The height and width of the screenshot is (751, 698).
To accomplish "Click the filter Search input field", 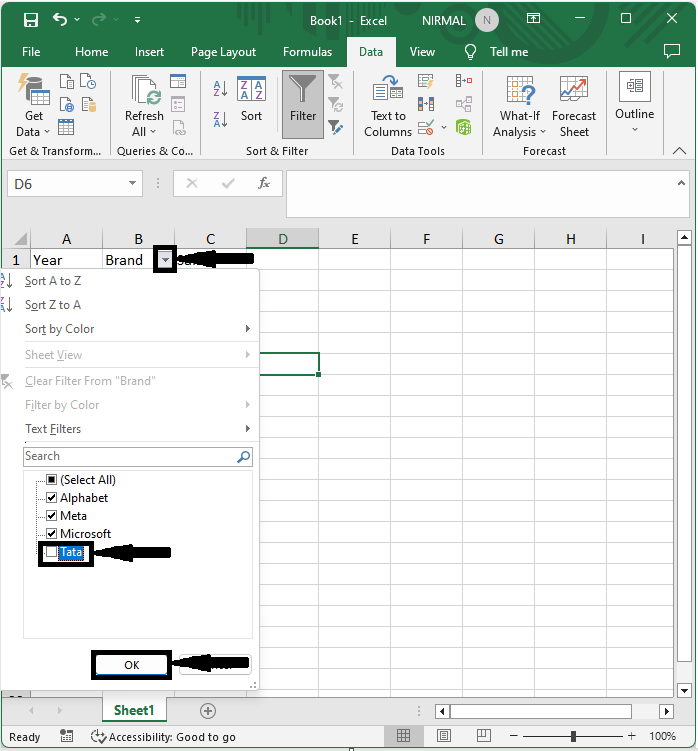I will (x=137, y=456).
